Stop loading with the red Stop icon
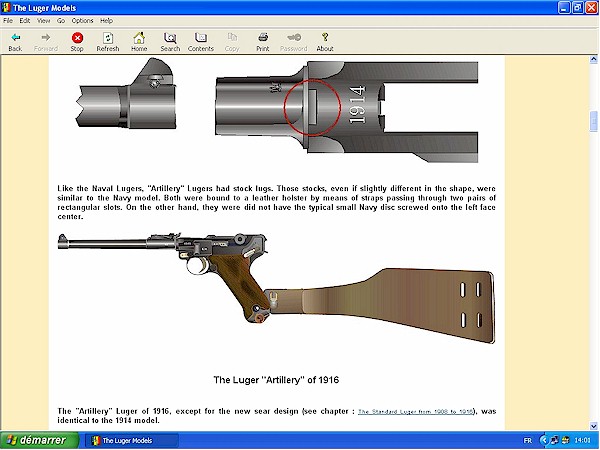Image resolution: width=600 pixels, height=450 pixels. [x=77, y=42]
